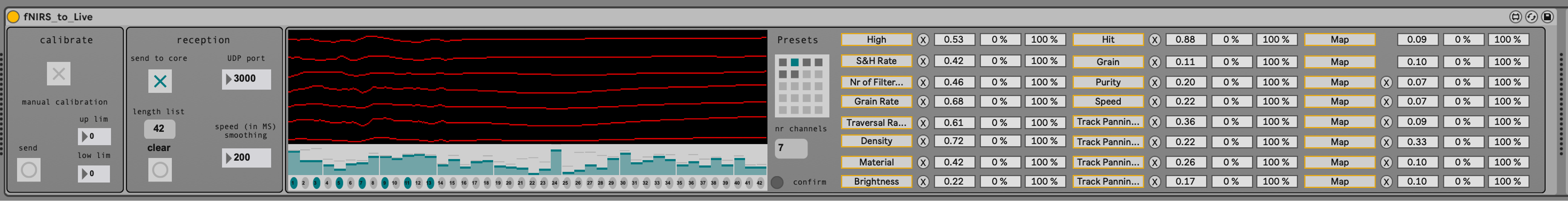1568x201 pixels.
Task: Toggle channel 9 in the channel selector row
Action: coord(384,183)
